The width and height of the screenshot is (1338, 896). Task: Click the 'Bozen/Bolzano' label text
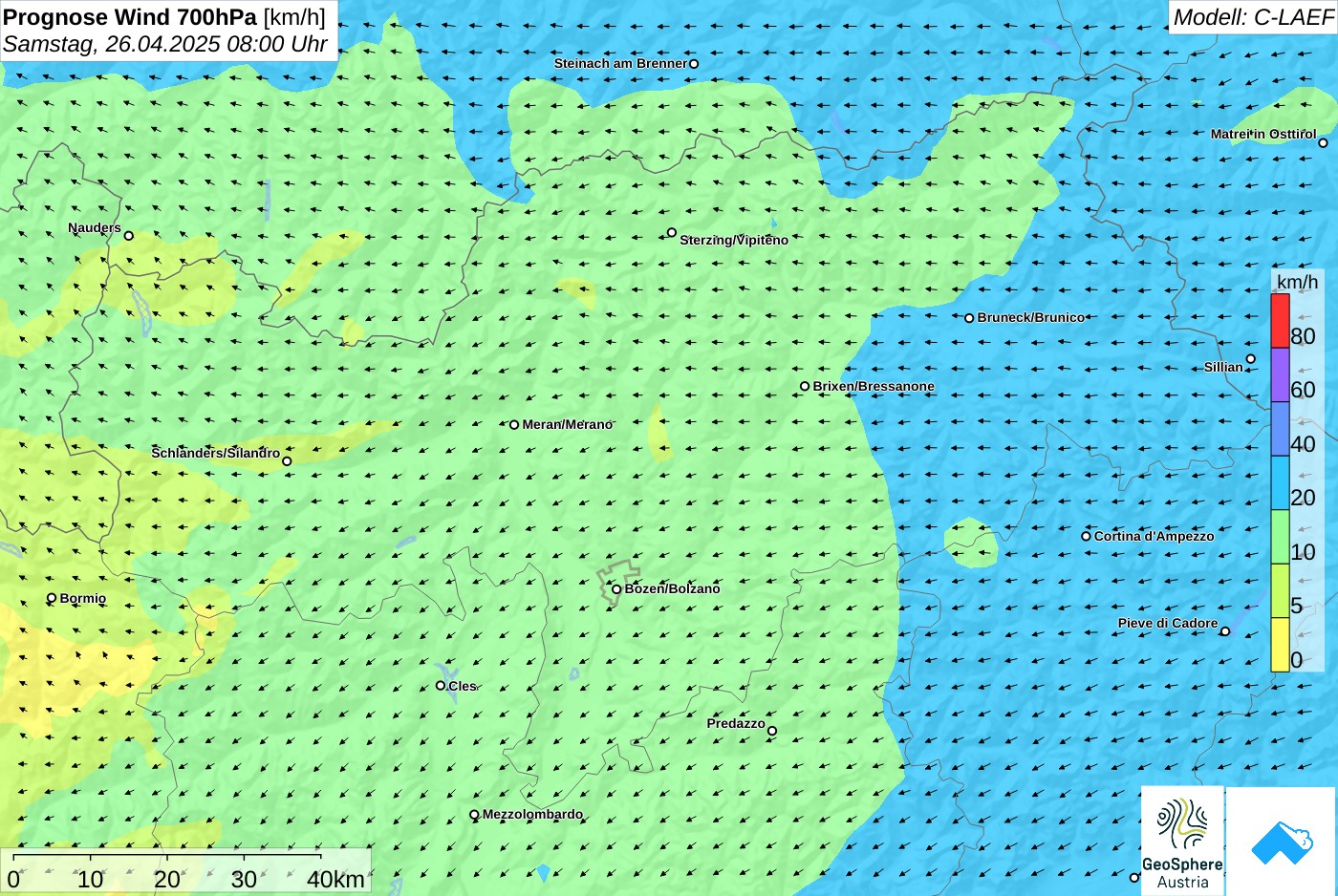click(x=672, y=589)
